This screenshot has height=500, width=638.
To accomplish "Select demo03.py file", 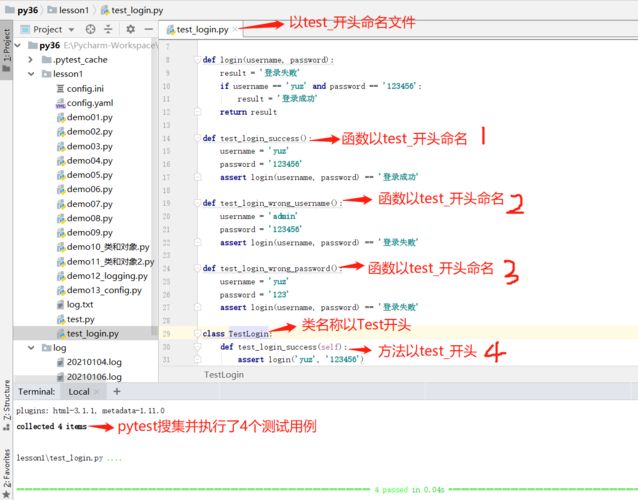I will 90,146.
